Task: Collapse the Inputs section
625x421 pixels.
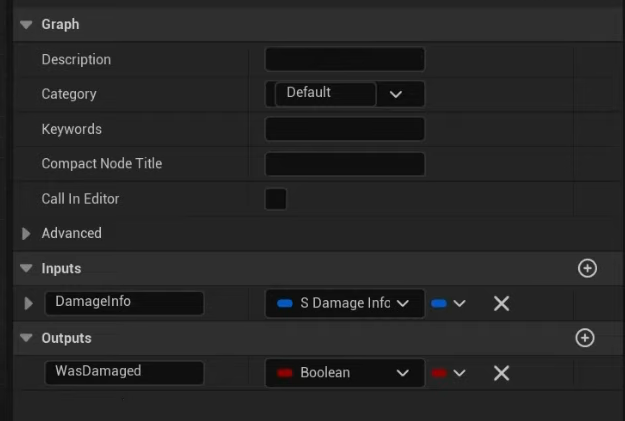Action: tap(26, 268)
